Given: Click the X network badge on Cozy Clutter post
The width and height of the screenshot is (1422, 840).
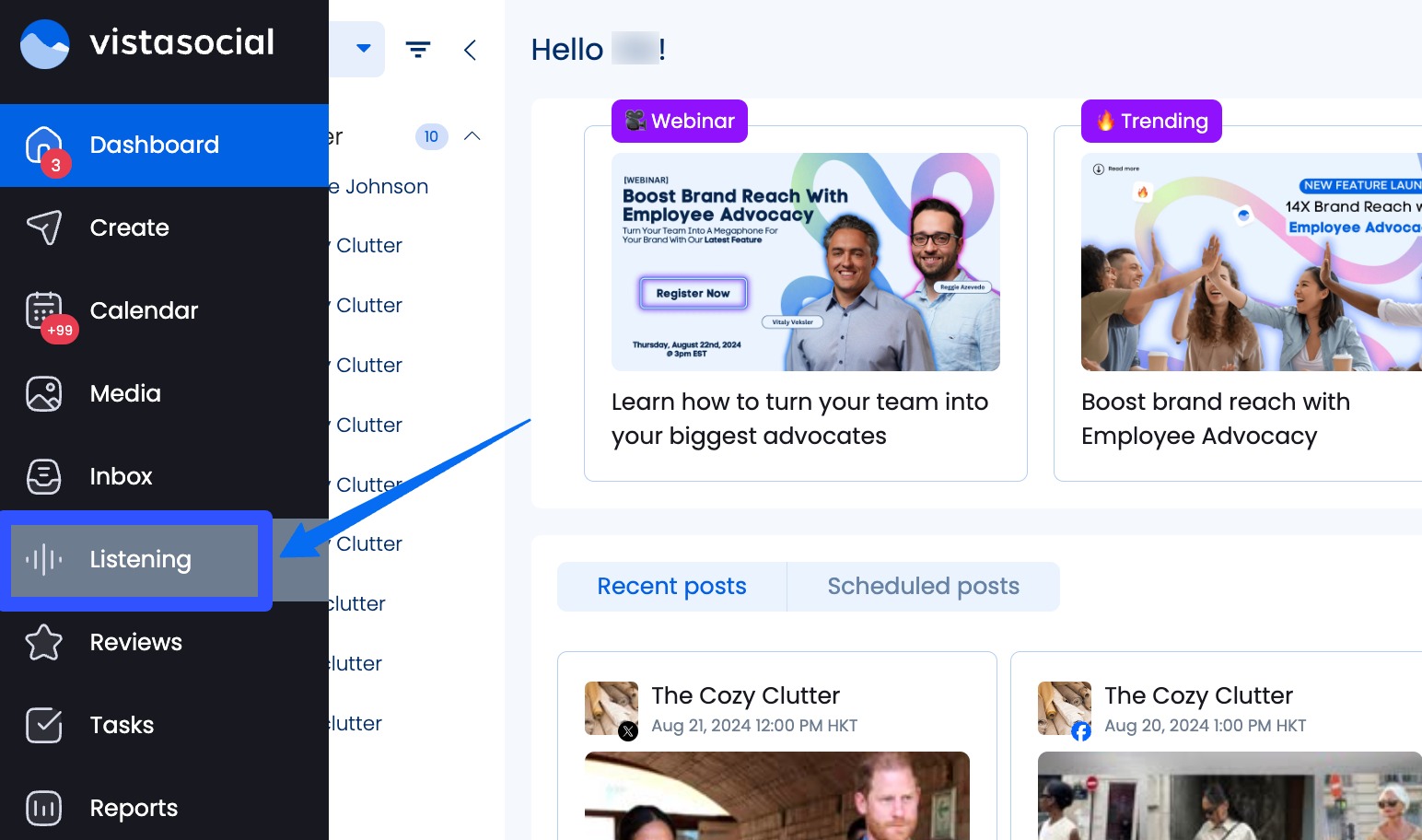Looking at the screenshot, I should point(628,730).
